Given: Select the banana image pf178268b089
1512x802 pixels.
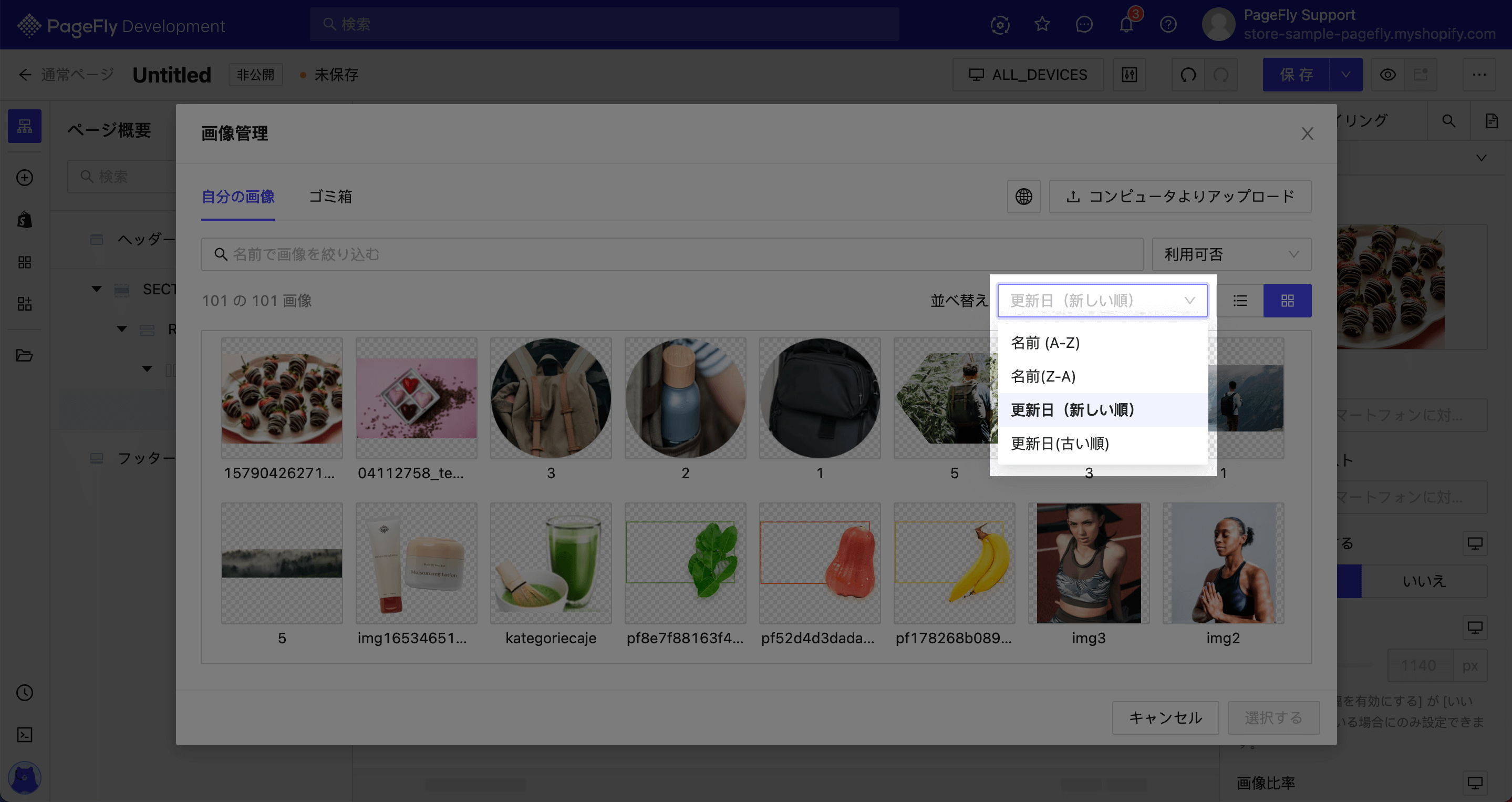Looking at the screenshot, I should (x=955, y=563).
